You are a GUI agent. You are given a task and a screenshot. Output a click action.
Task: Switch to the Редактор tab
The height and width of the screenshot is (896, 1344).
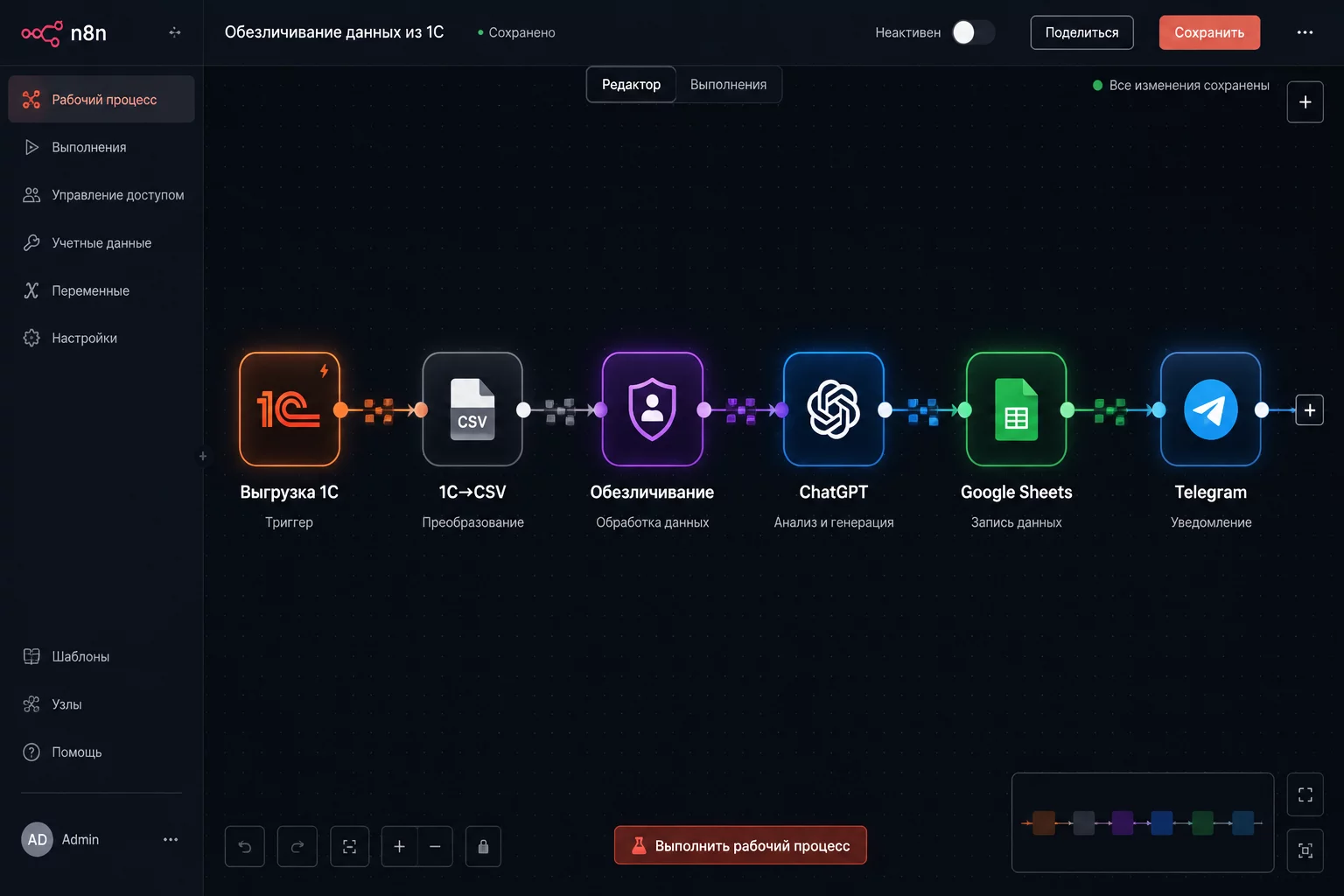click(631, 84)
